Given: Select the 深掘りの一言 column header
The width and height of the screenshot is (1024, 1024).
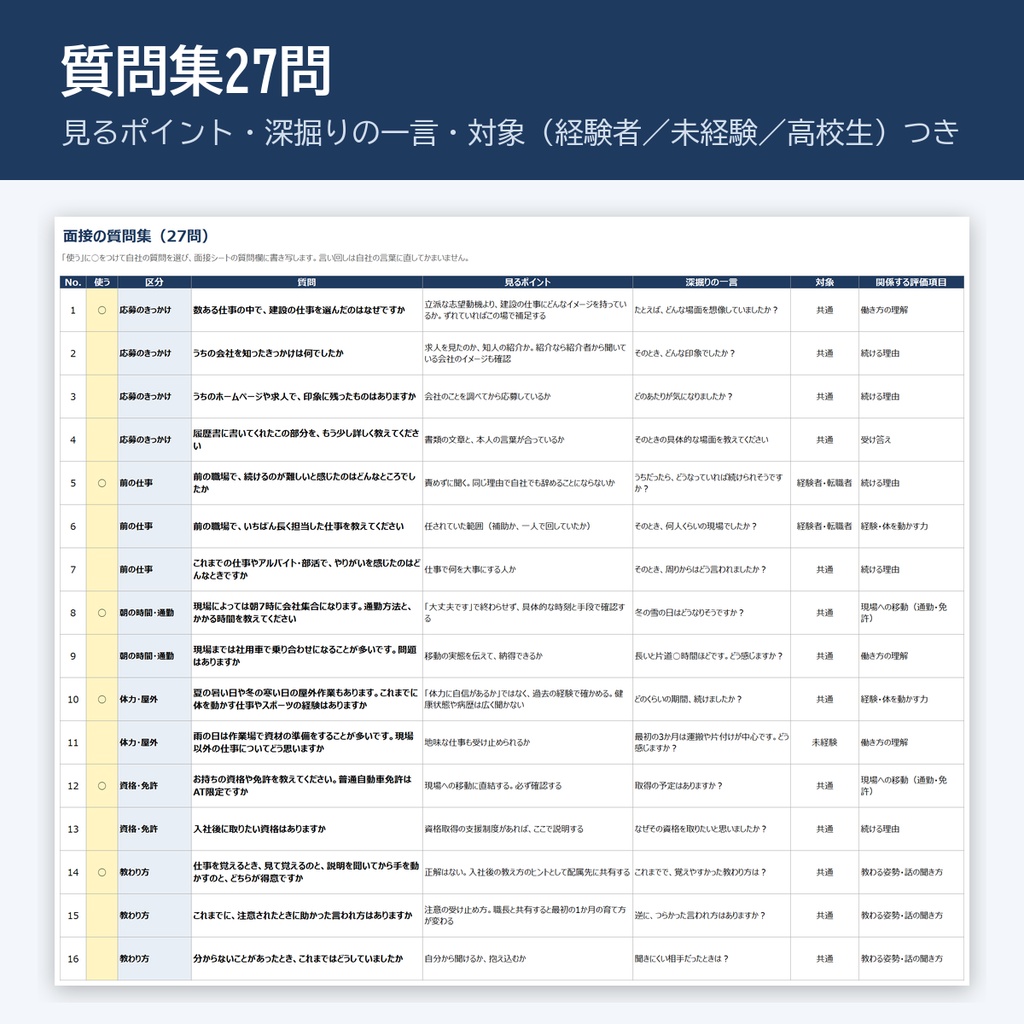Looking at the screenshot, I should (711, 282).
